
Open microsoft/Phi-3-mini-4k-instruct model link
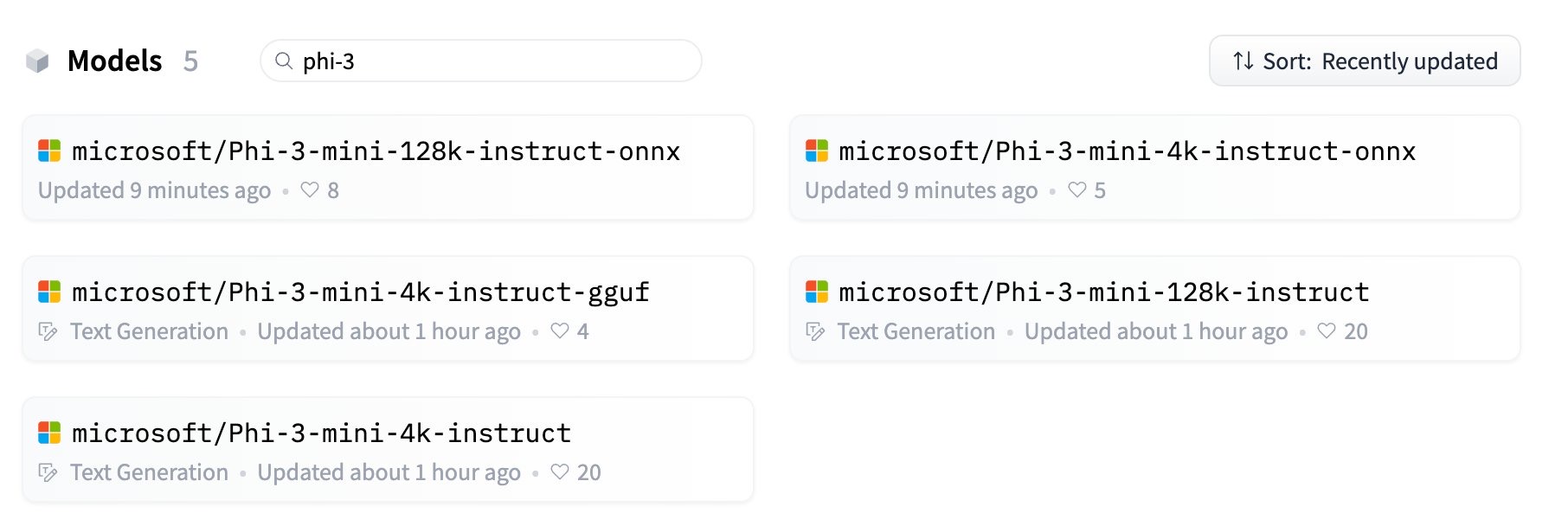[321, 433]
